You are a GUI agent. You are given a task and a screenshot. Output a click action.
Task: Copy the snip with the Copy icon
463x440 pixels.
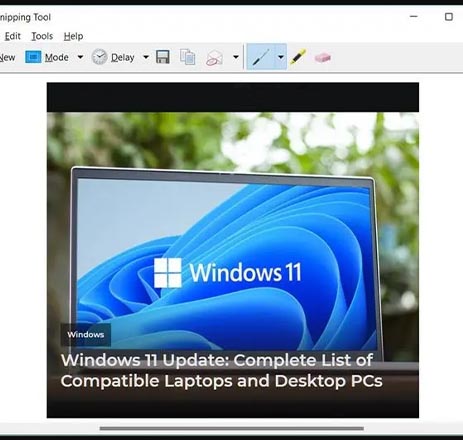point(188,57)
